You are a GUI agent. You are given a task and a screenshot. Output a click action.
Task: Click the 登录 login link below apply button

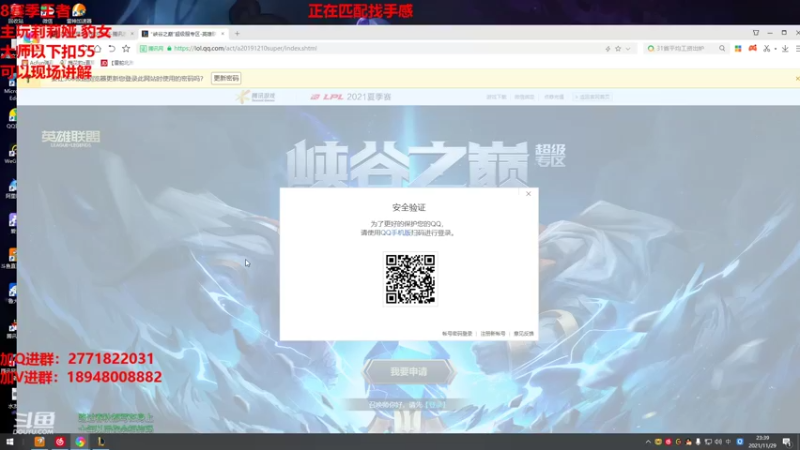coord(436,405)
